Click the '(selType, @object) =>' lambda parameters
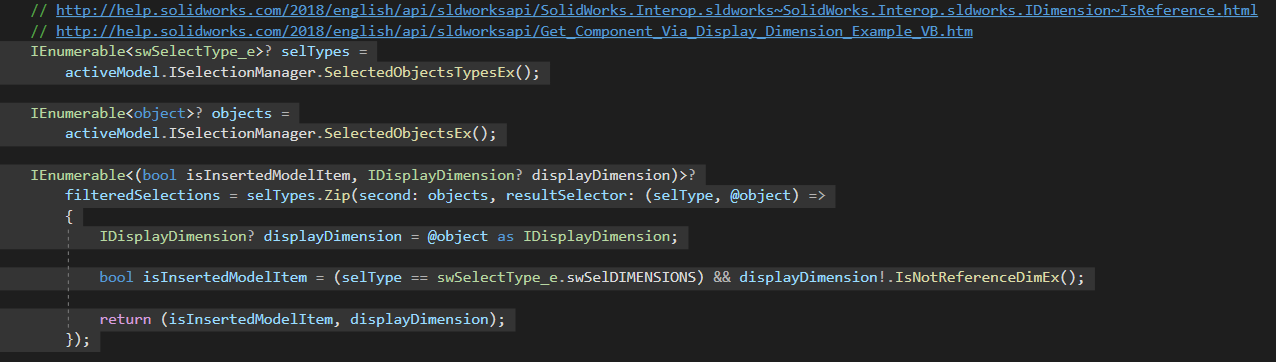The height and width of the screenshot is (362, 1276). (735, 195)
